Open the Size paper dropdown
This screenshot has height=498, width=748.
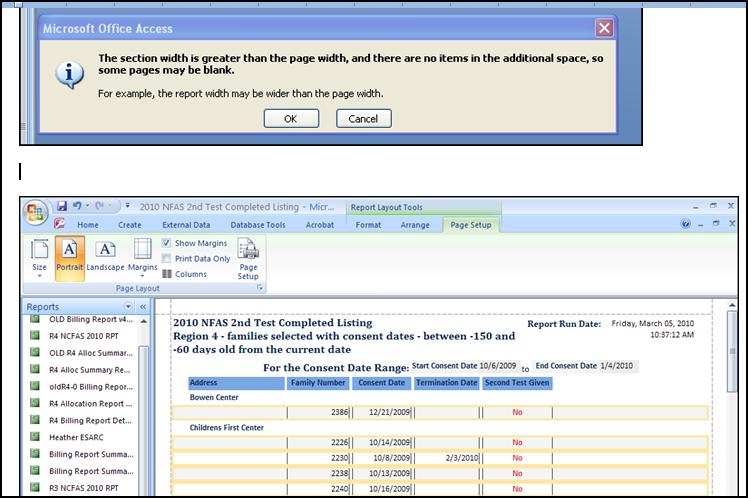(x=39, y=258)
